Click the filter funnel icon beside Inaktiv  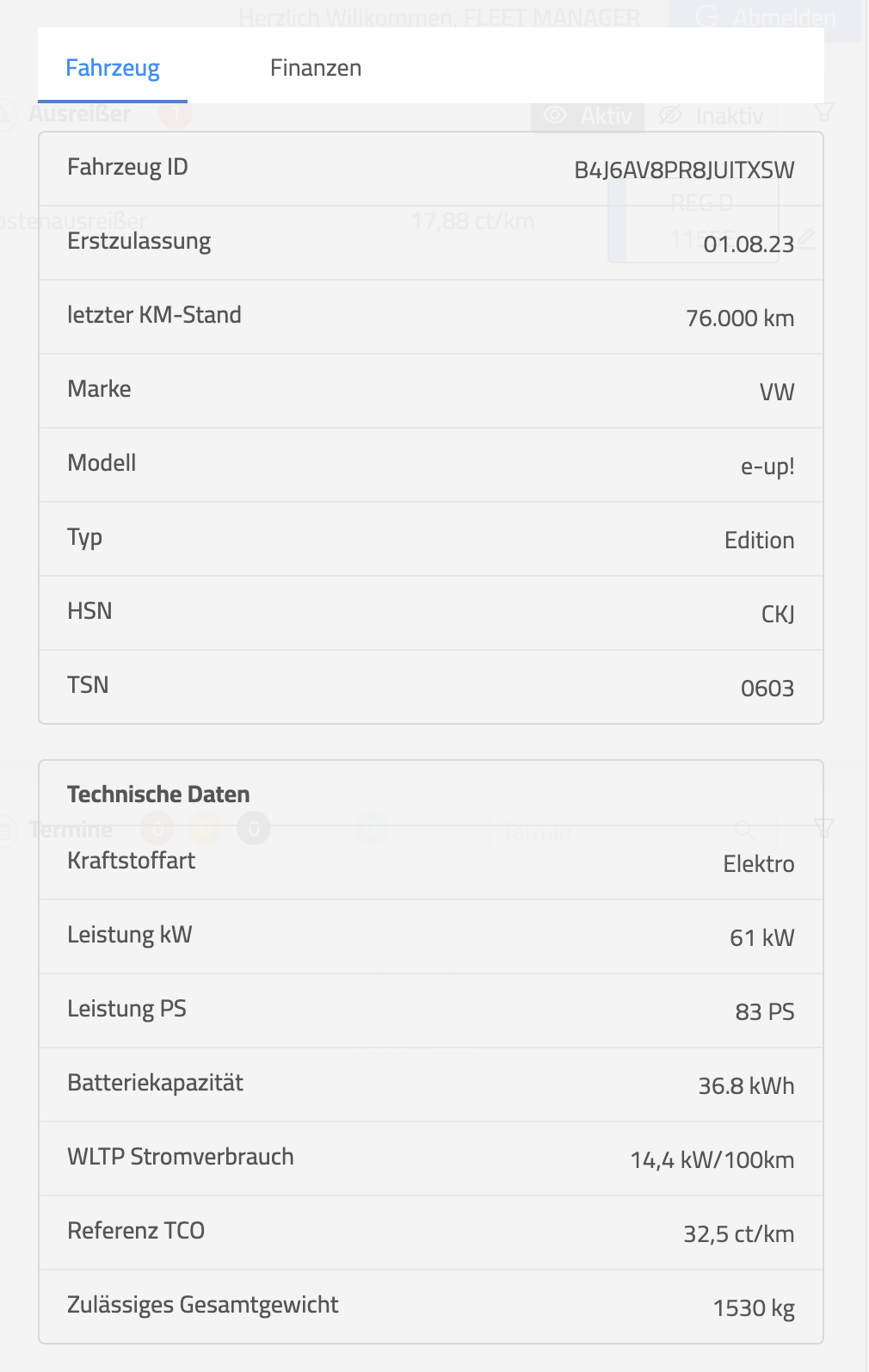823,113
